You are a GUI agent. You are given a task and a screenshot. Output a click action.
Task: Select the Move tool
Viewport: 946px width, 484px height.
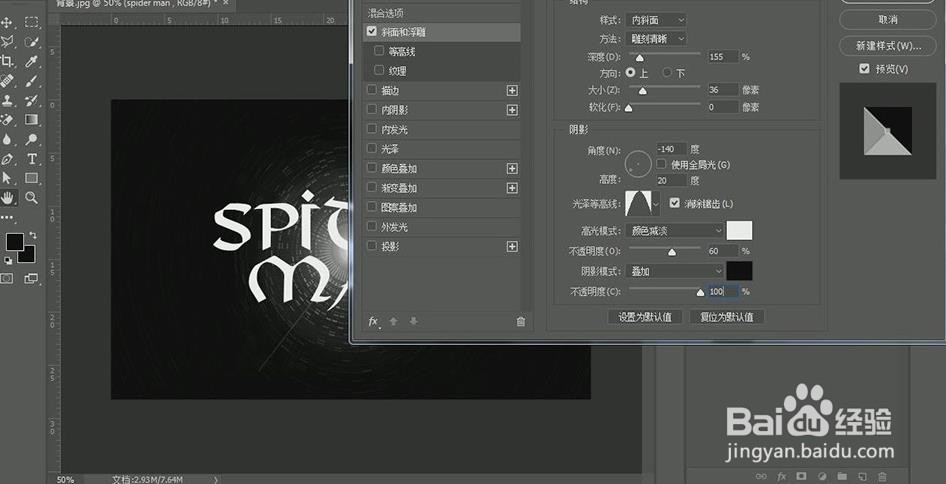[x=7, y=22]
